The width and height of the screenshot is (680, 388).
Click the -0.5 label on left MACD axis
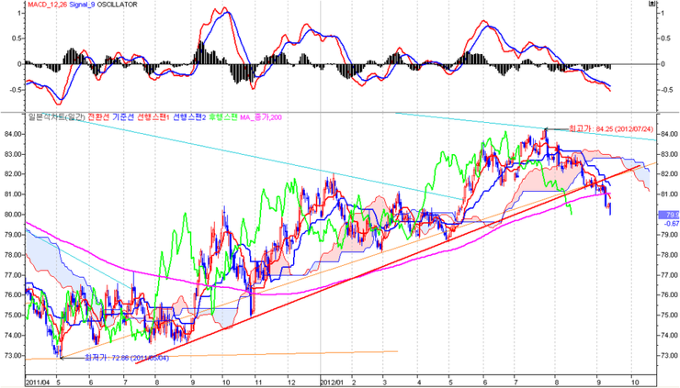[15, 90]
